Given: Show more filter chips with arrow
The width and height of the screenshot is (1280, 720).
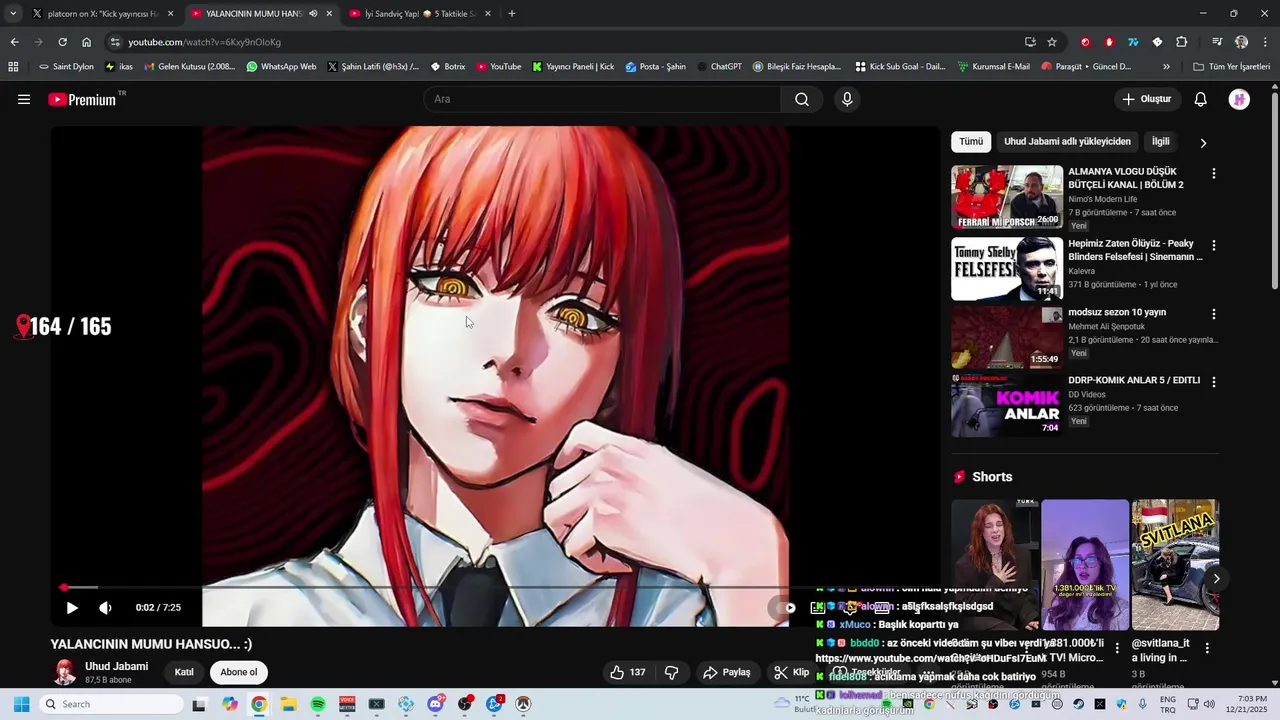Looking at the screenshot, I should (1203, 143).
